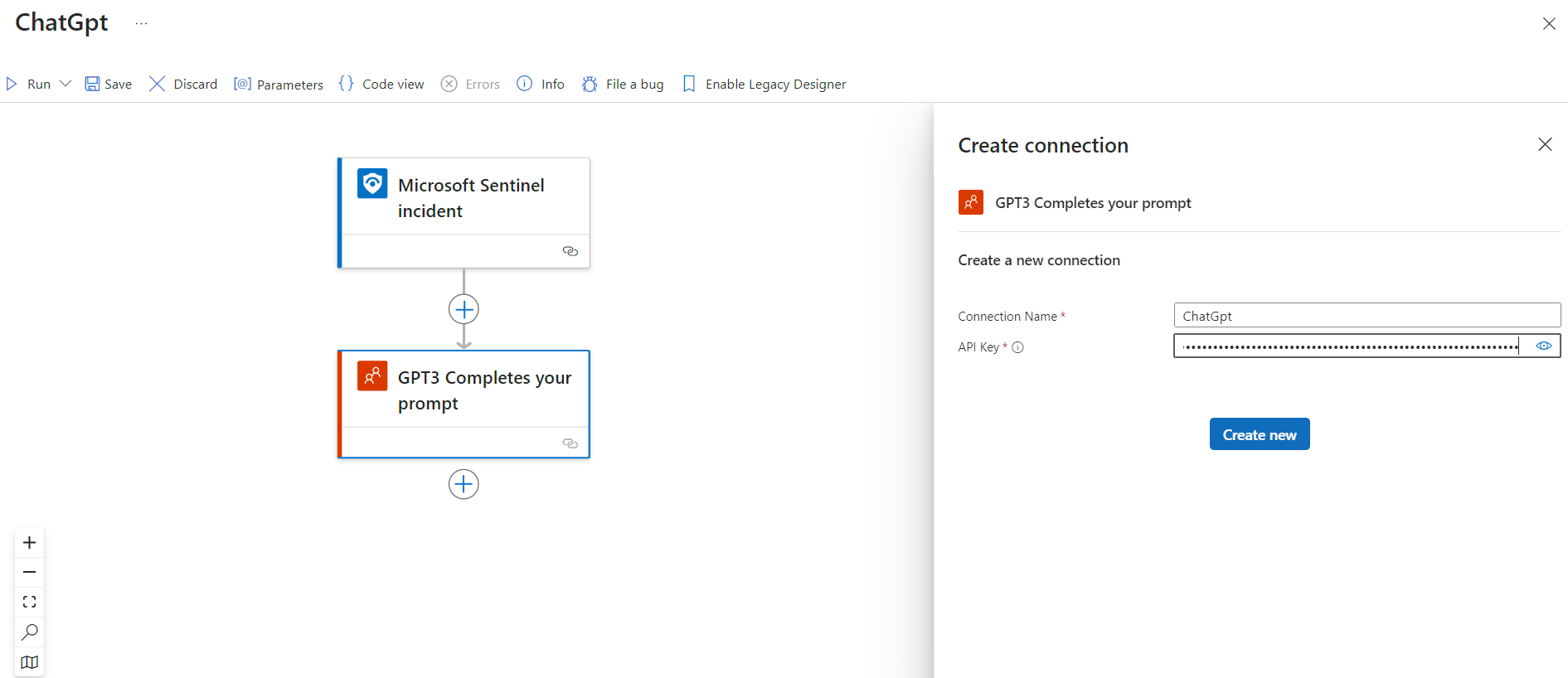Fit workflow to view
Screen dimensions: 1568x678
pos(29,602)
